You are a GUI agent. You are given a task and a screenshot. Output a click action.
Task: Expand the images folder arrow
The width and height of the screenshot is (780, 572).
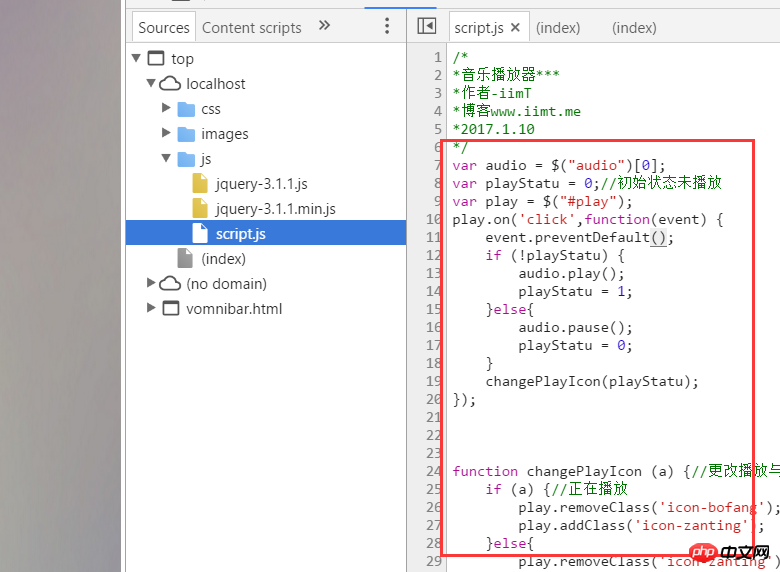tap(167, 134)
